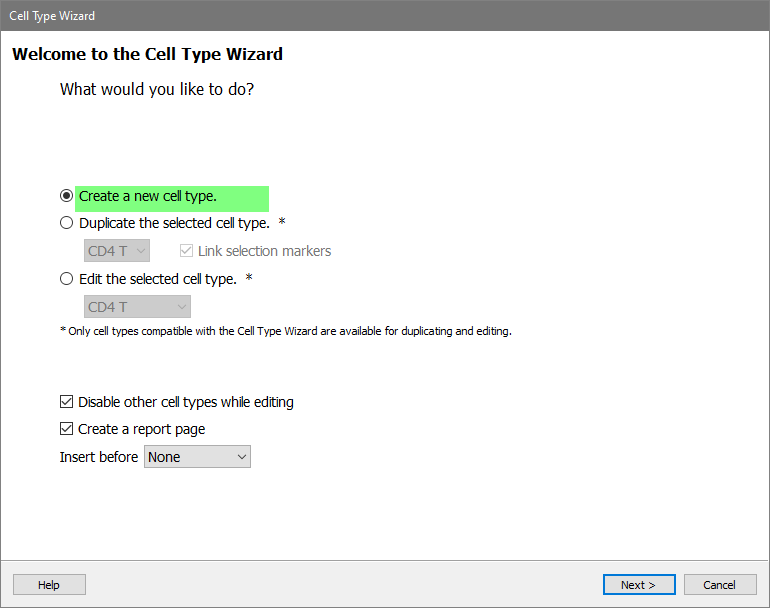Choose "Duplicate the selected cell type" option
This screenshot has width=770, height=608.
[x=67, y=223]
